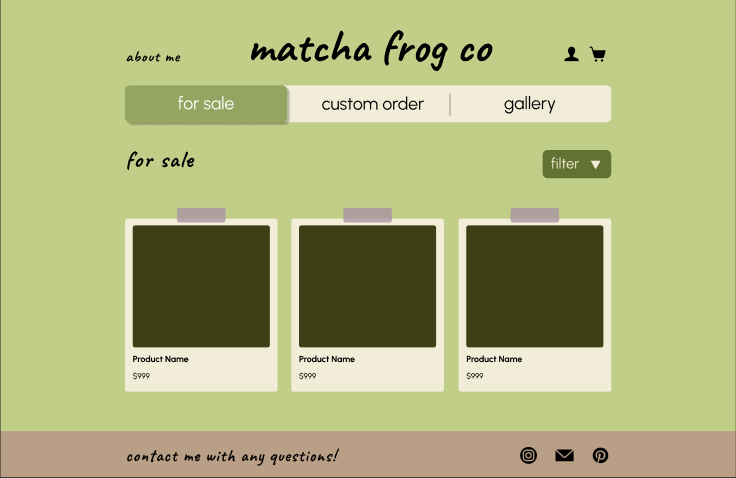Viewport: 736px width, 478px height.
Task: Open the custom order tab
Action: tap(372, 104)
